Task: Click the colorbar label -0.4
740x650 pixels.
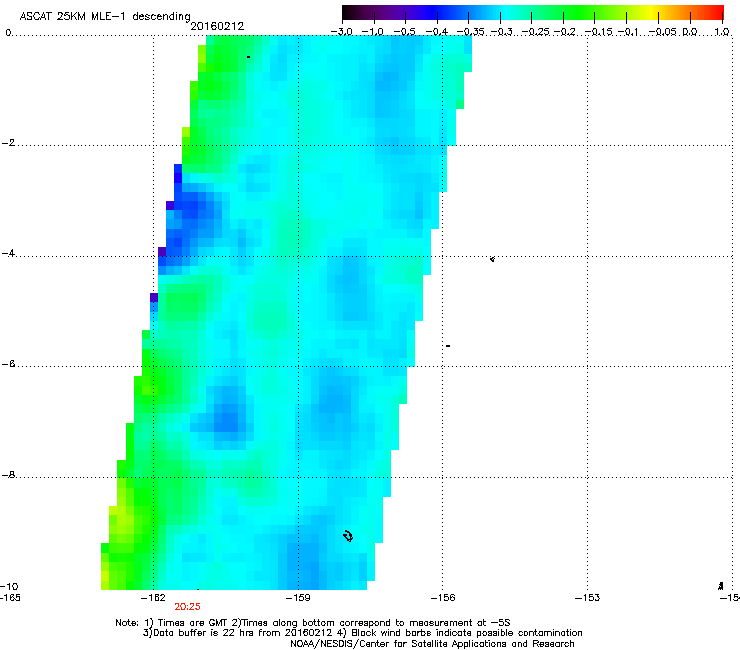Action: pyautogui.click(x=437, y=32)
